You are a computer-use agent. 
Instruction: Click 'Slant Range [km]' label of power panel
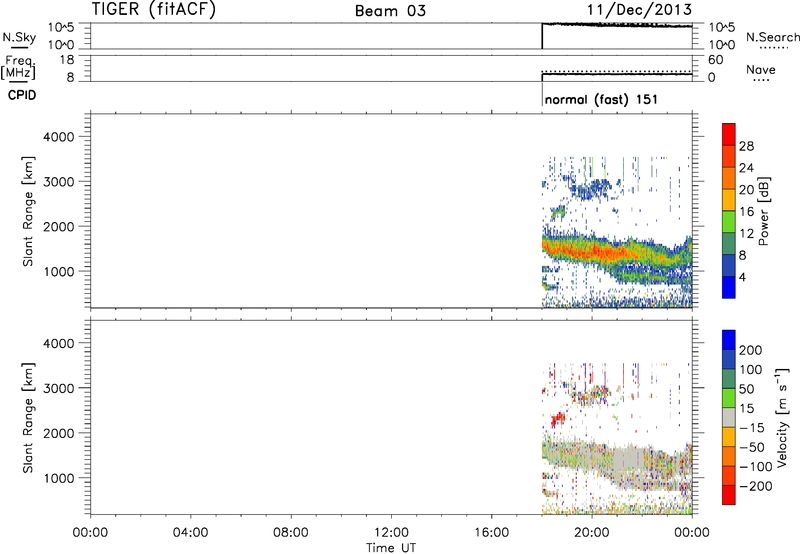[28, 211]
